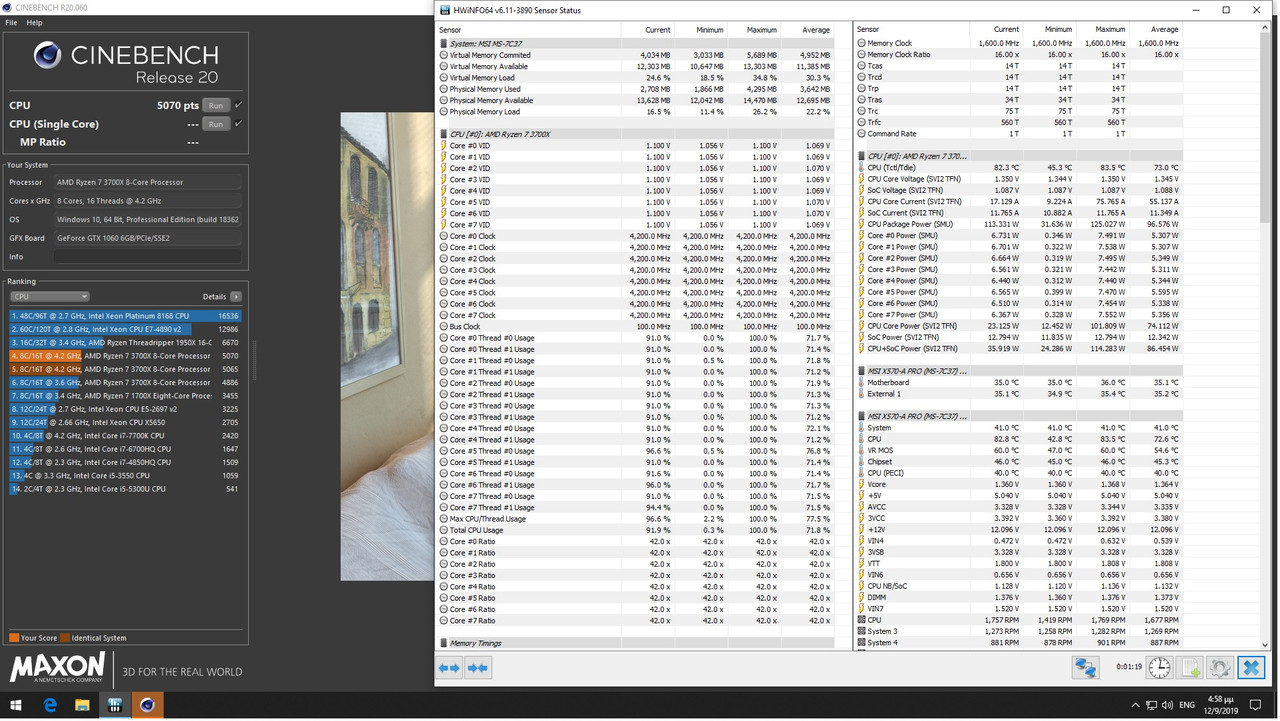The image size is (1280, 721).
Task: Click the expand columns arrows button in HWiNFO
Action: click(449, 668)
